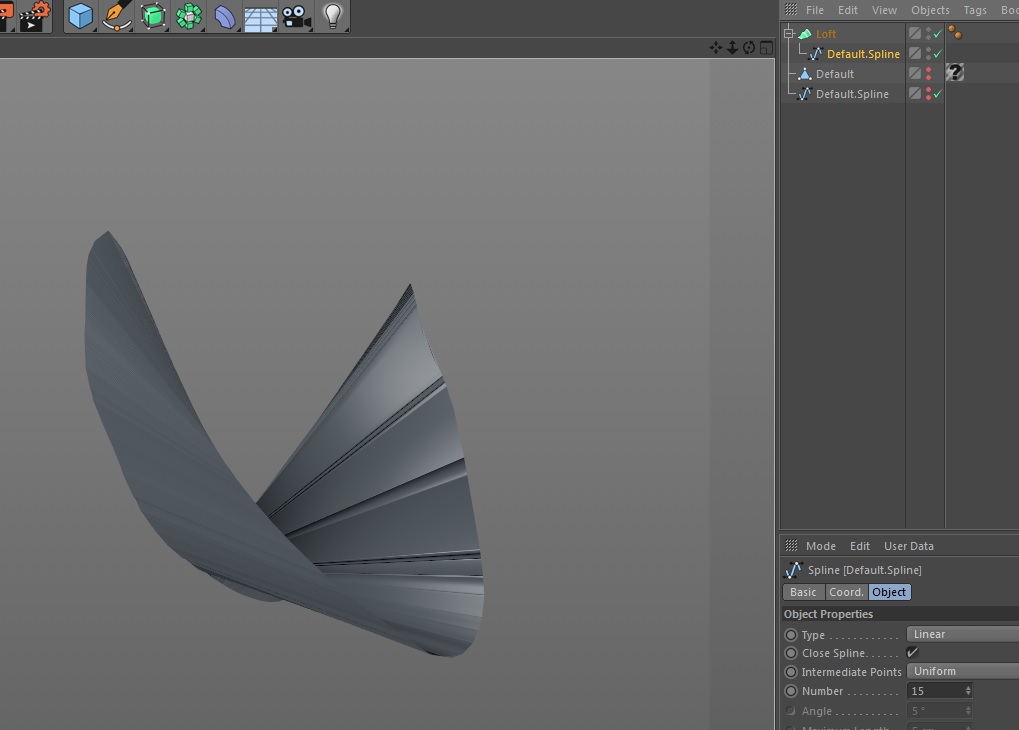Viewport: 1019px width, 730px height.
Task: Click the green Subdivision Surface generator icon
Action: coord(153,16)
